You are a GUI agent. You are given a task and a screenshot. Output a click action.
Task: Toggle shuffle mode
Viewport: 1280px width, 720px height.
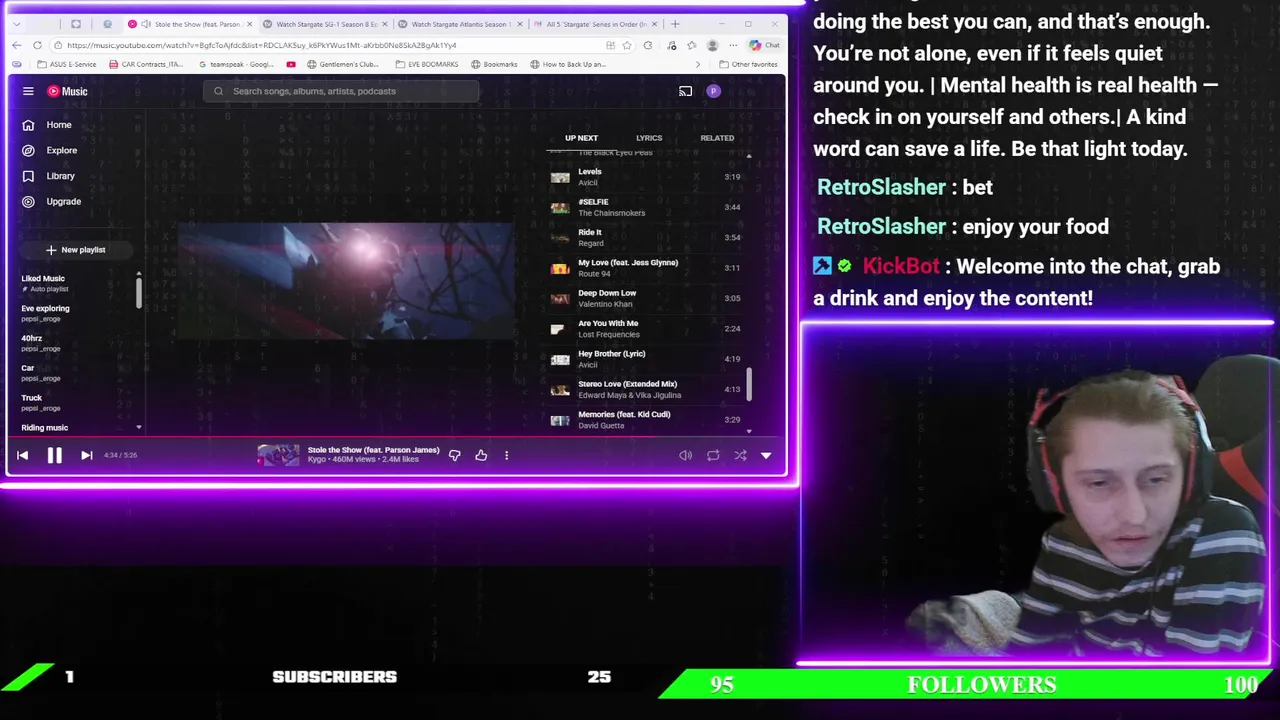740,455
